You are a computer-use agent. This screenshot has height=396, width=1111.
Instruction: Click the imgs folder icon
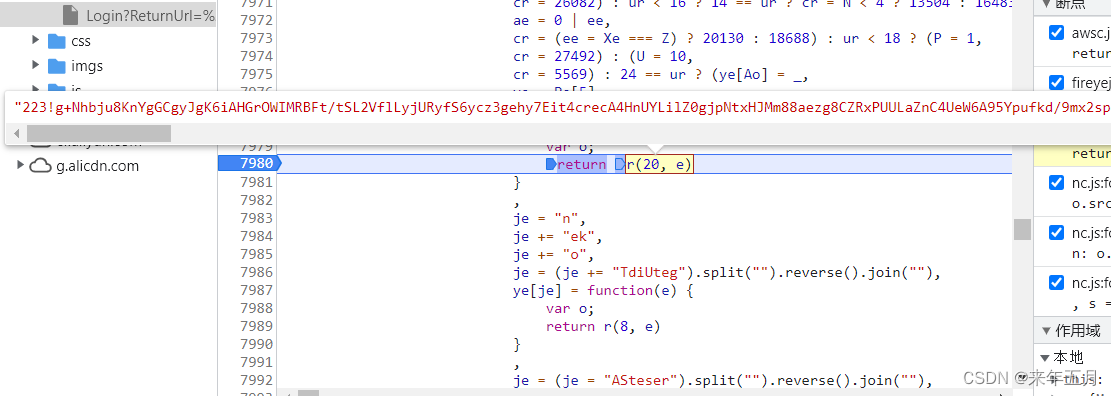(57, 66)
